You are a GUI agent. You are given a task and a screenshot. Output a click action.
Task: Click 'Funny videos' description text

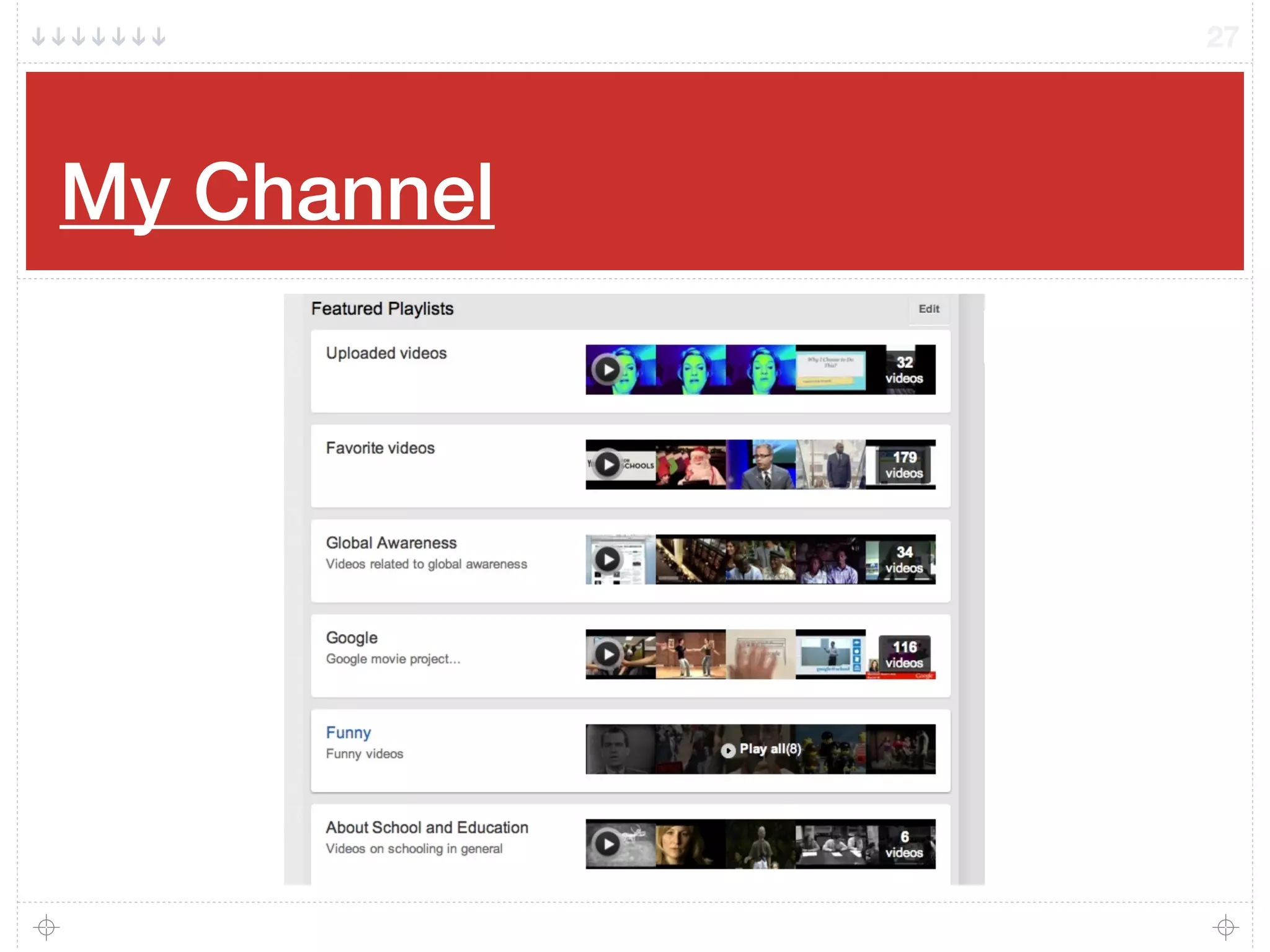[x=365, y=754]
